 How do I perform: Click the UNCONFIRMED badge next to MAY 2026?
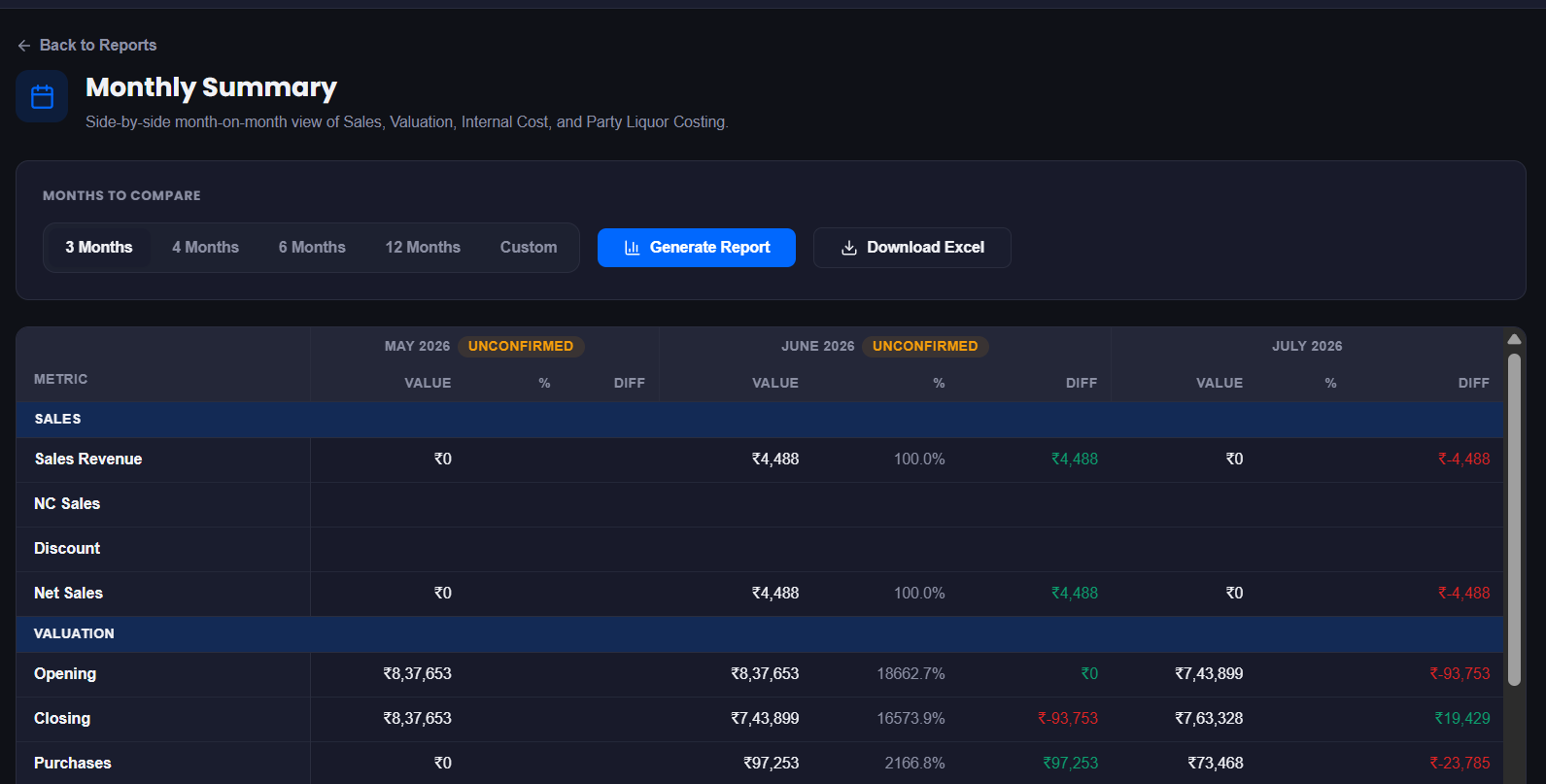pyautogui.click(x=521, y=346)
